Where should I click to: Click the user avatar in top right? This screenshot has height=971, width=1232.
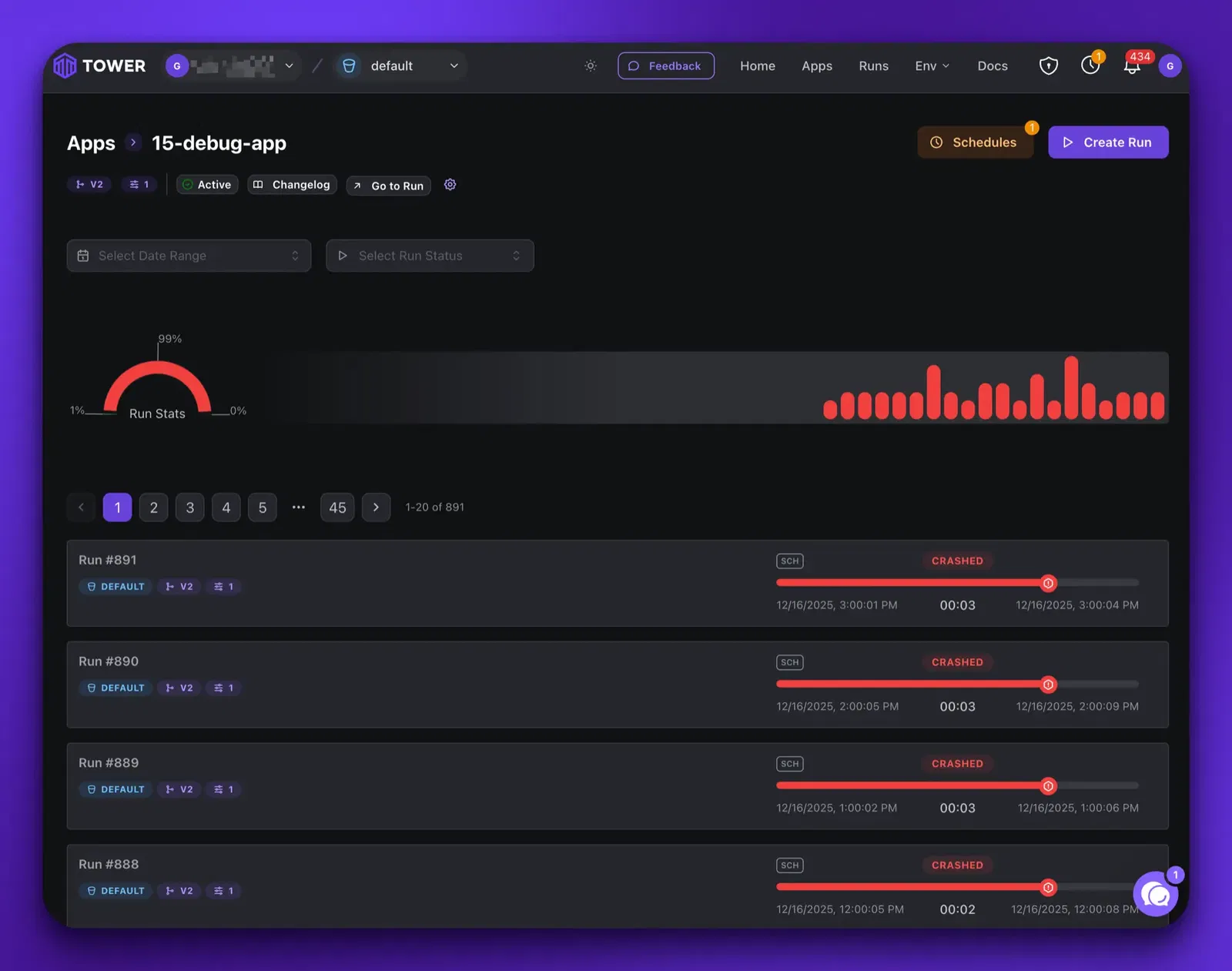(x=1169, y=66)
